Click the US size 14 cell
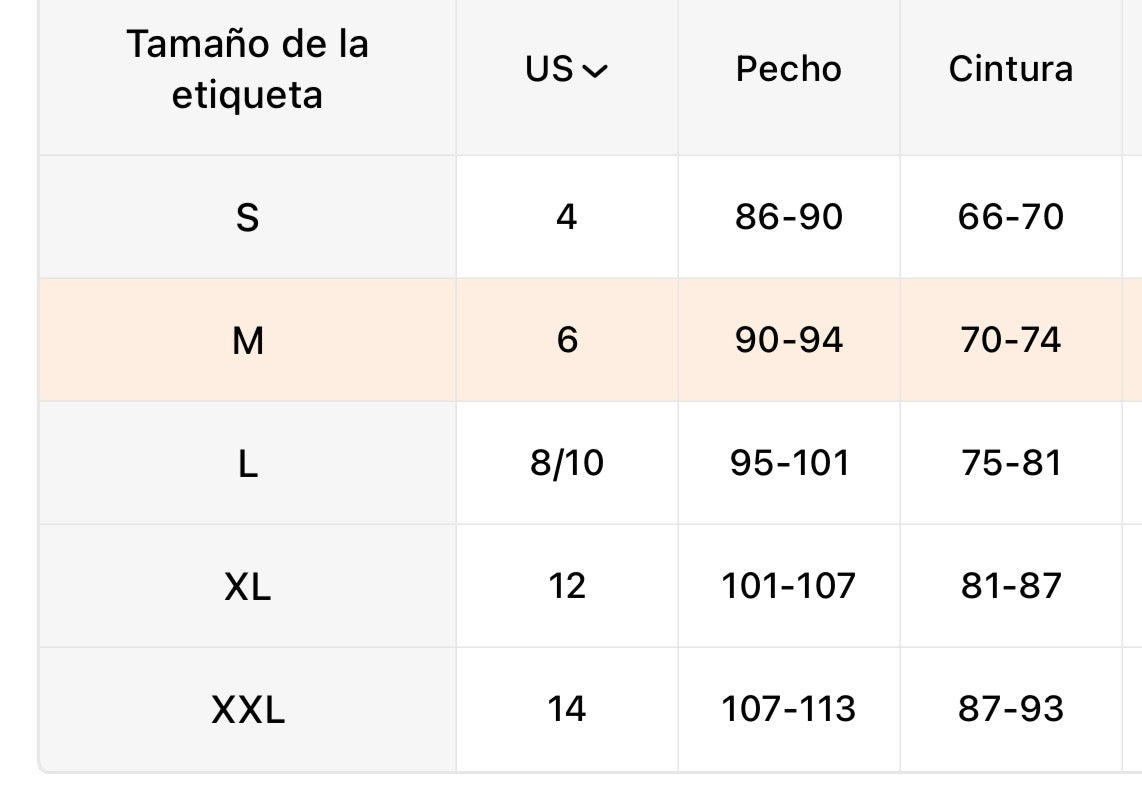This screenshot has height=801, width=1142. pyautogui.click(x=567, y=709)
